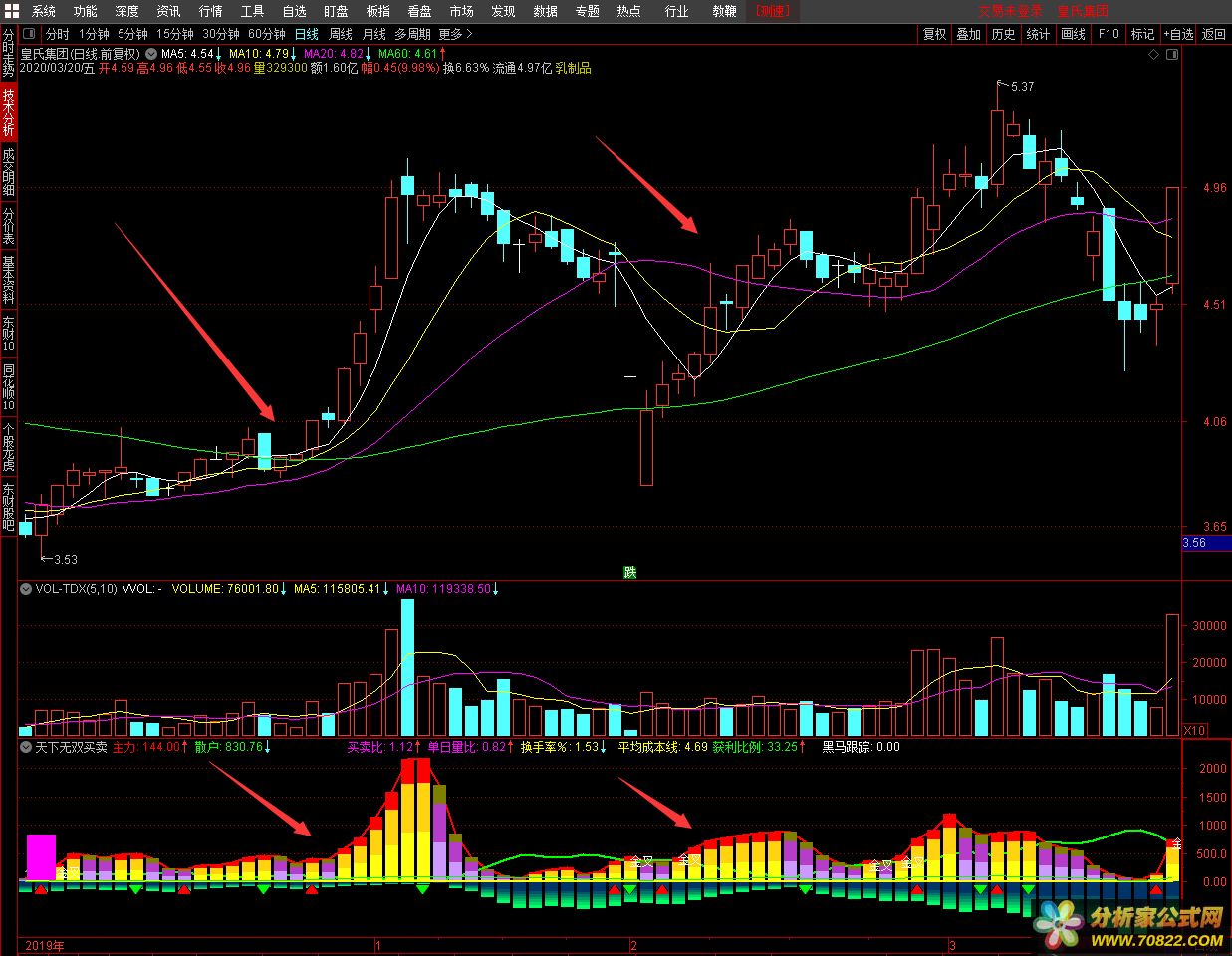Expand the 天下无双买卖 indicator dropdown arrow
The image size is (1232, 956).
tap(26, 746)
